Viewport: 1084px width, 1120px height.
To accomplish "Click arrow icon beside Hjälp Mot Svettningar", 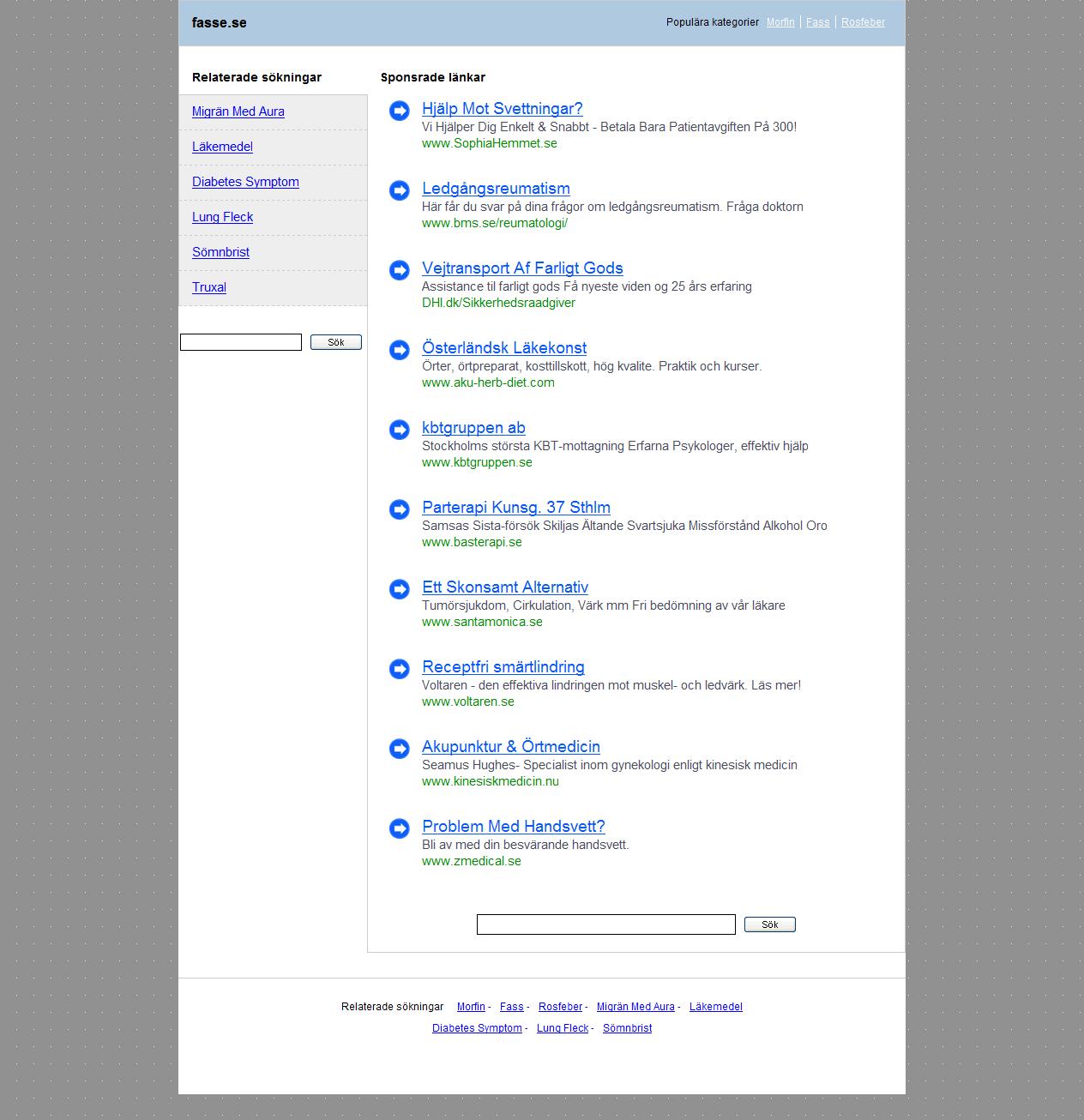I will coord(400,111).
